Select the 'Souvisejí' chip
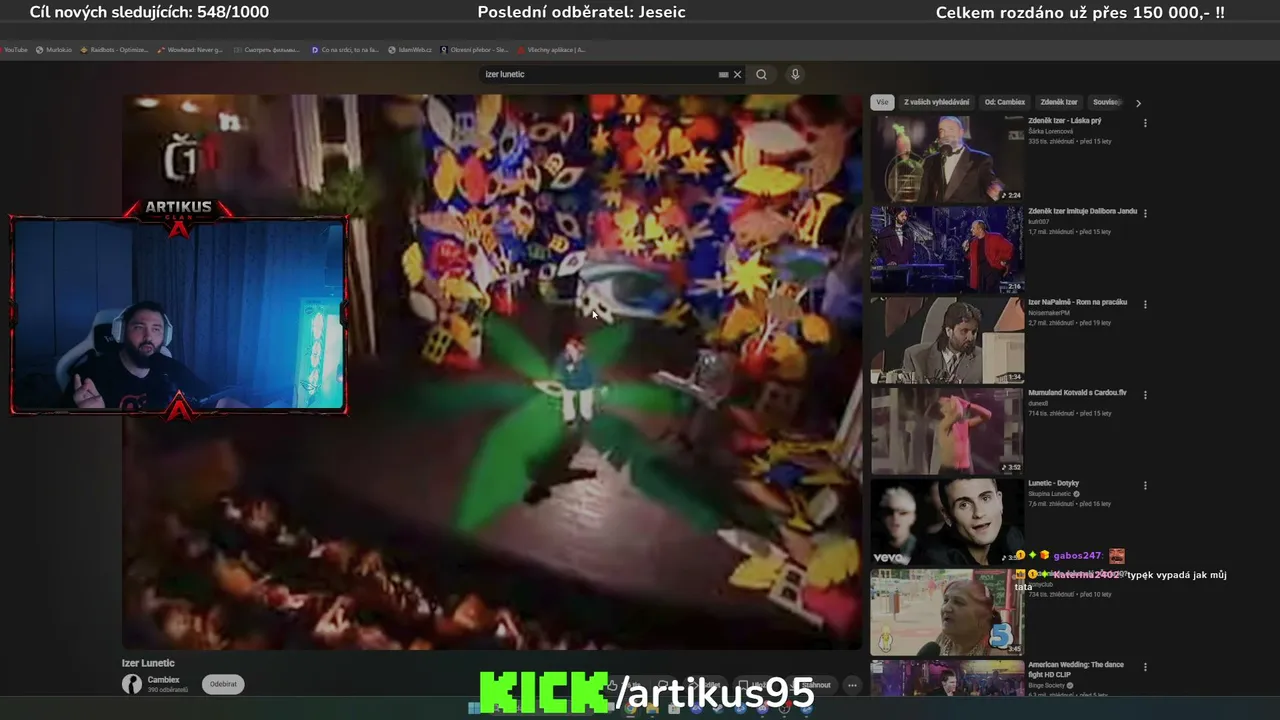The width and height of the screenshot is (1280, 720). [1105, 102]
